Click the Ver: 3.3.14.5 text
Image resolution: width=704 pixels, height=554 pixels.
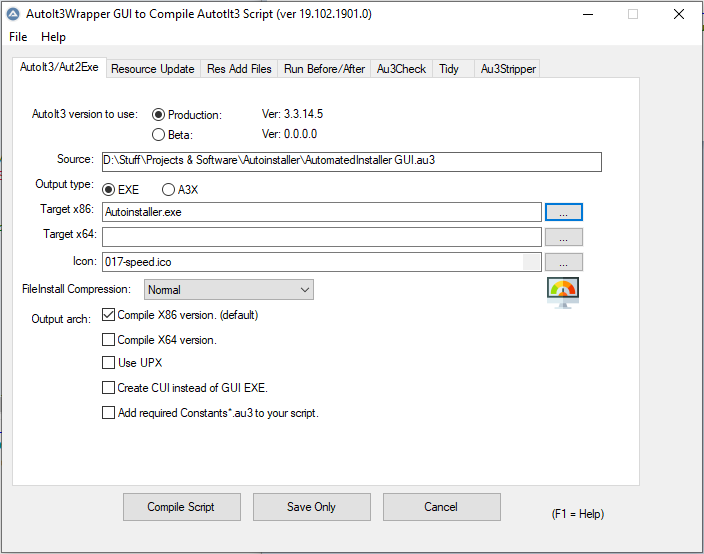coord(292,114)
